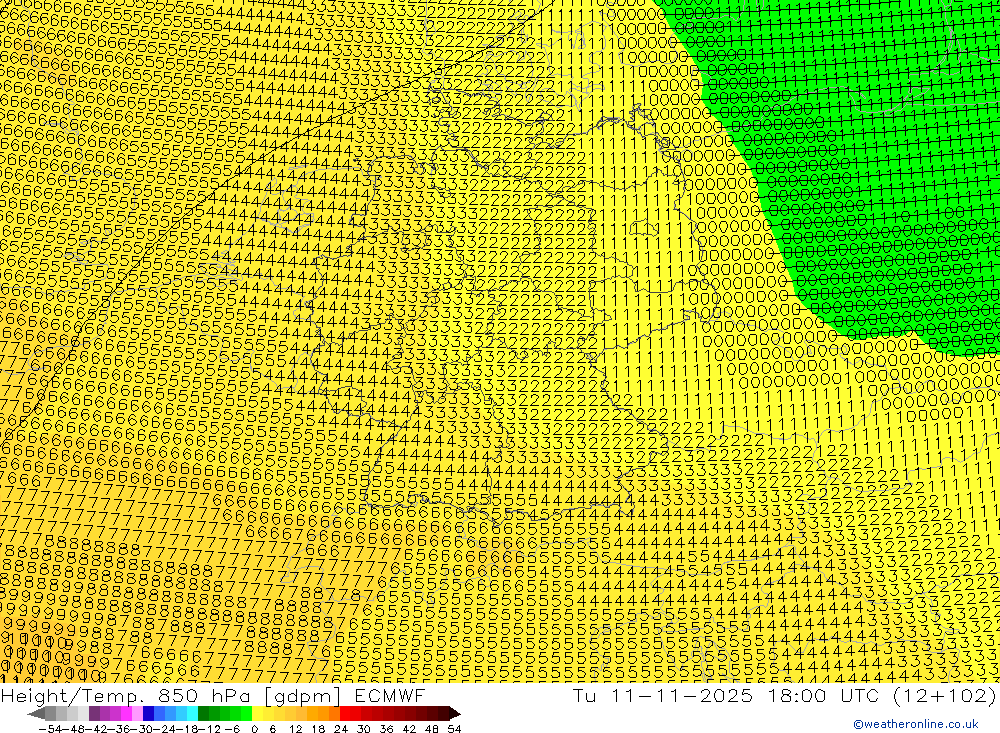
Task: Click the '12' legend value under orange-yellow
Action: click(x=296, y=729)
